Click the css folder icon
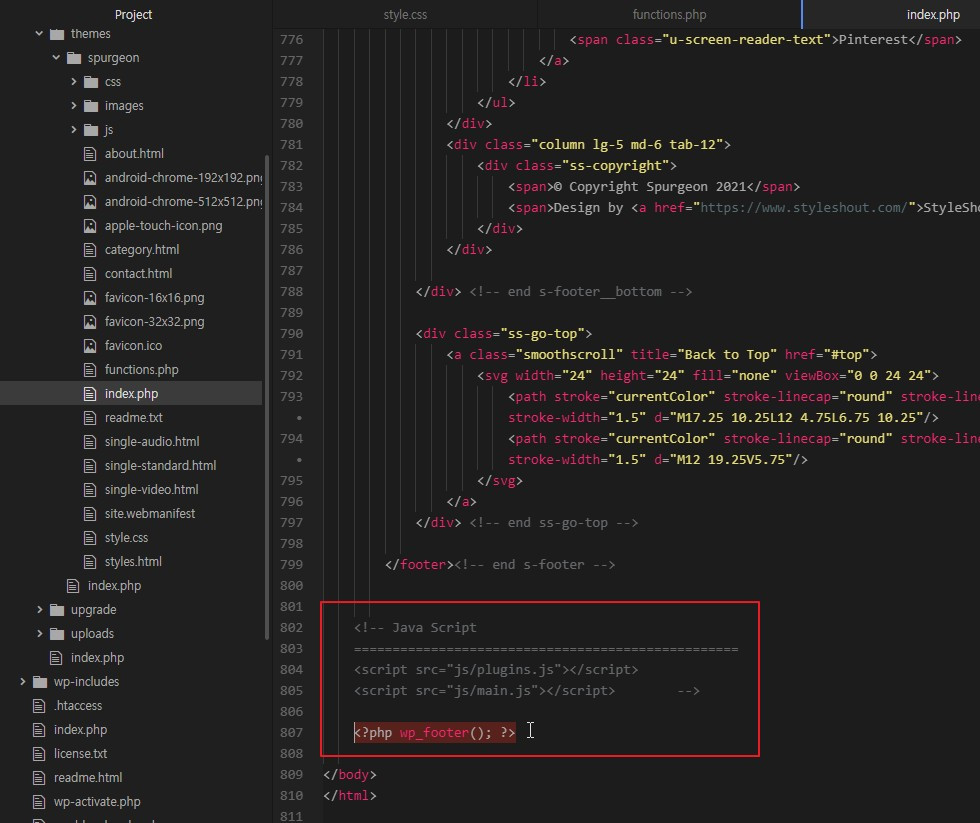 coord(91,82)
